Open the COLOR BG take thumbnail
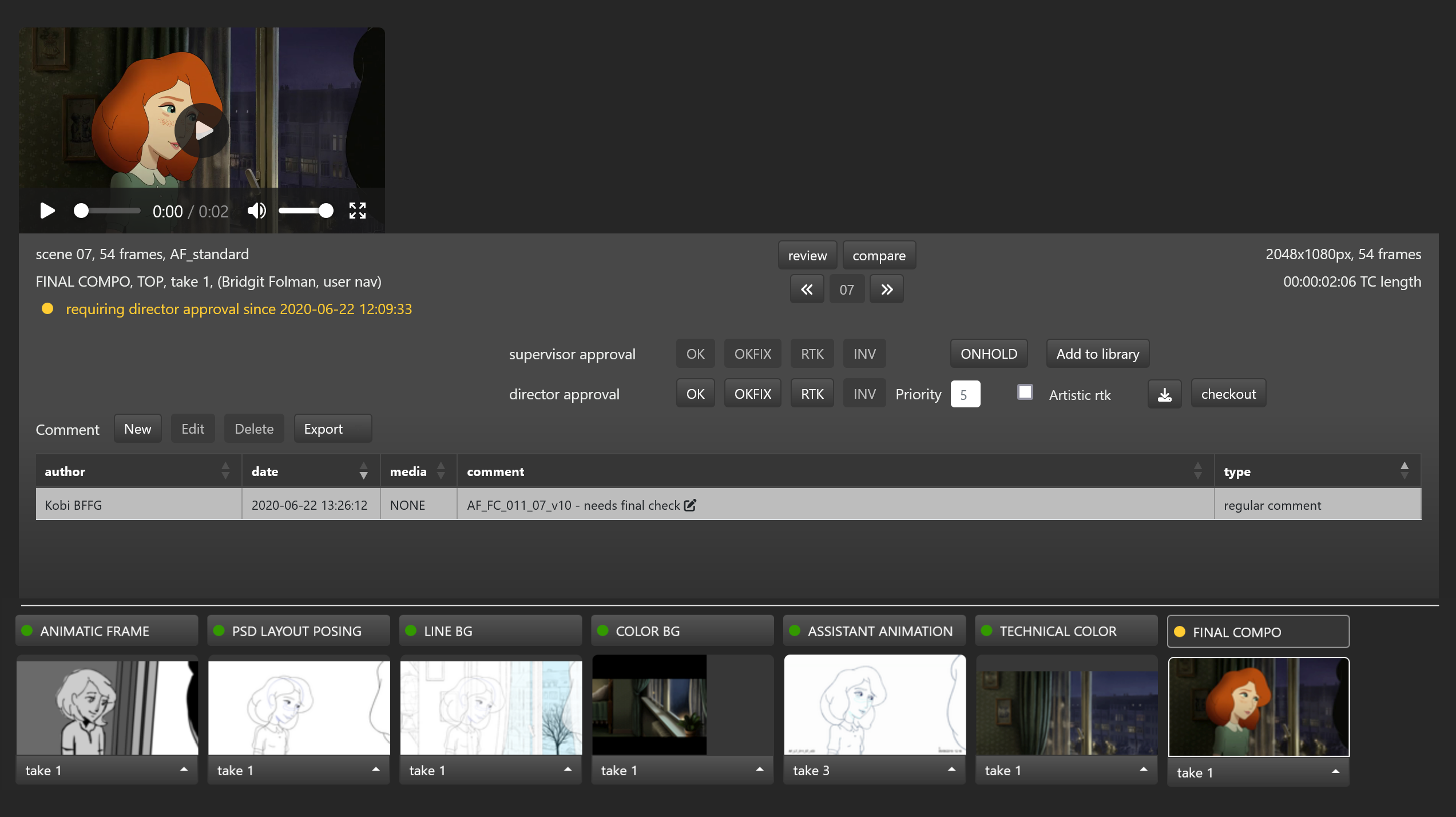This screenshot has height=817, width=1456. click(x=649, y=705)
